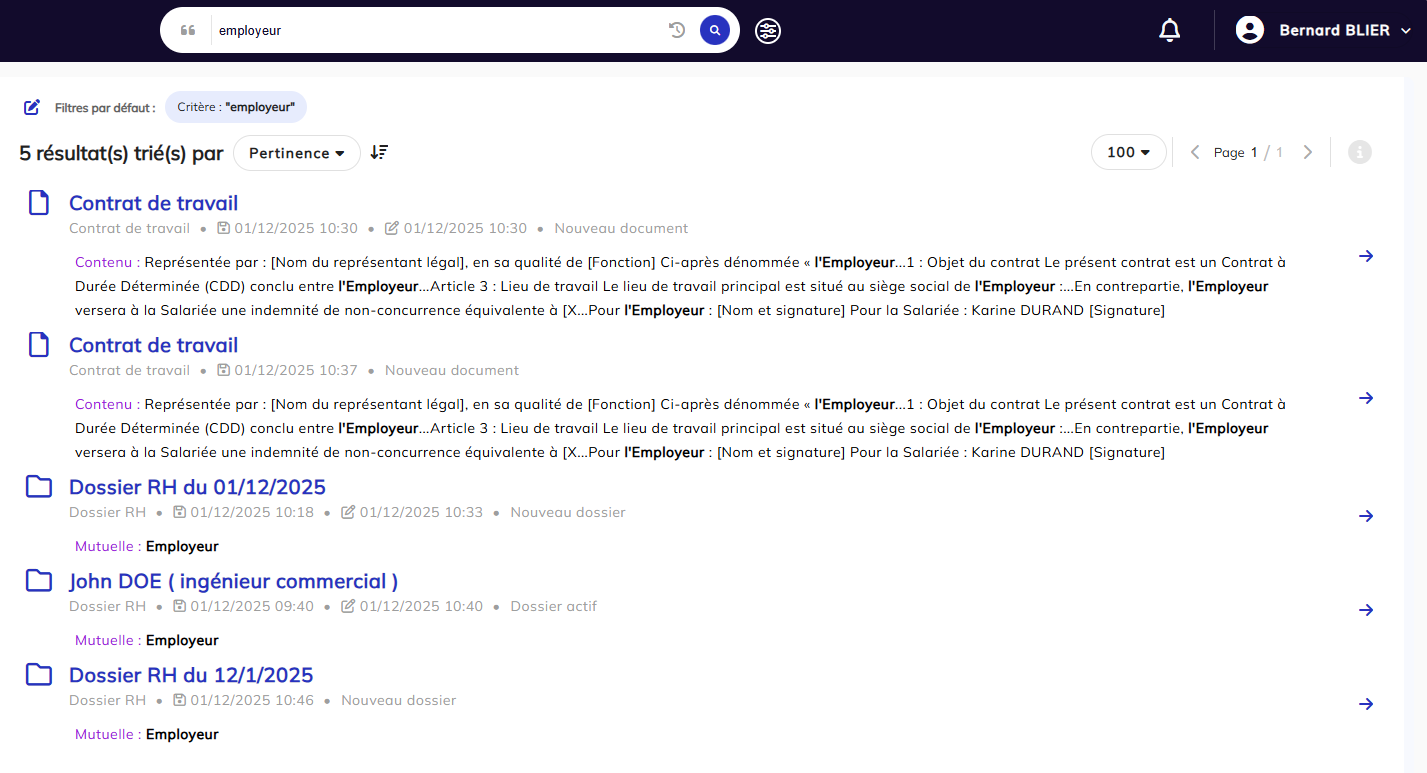Image resolution: width=1427 pixels, height=773 pixels.
Task: Expand the Pertinence sort dropdown
Action: pos(296,153)
